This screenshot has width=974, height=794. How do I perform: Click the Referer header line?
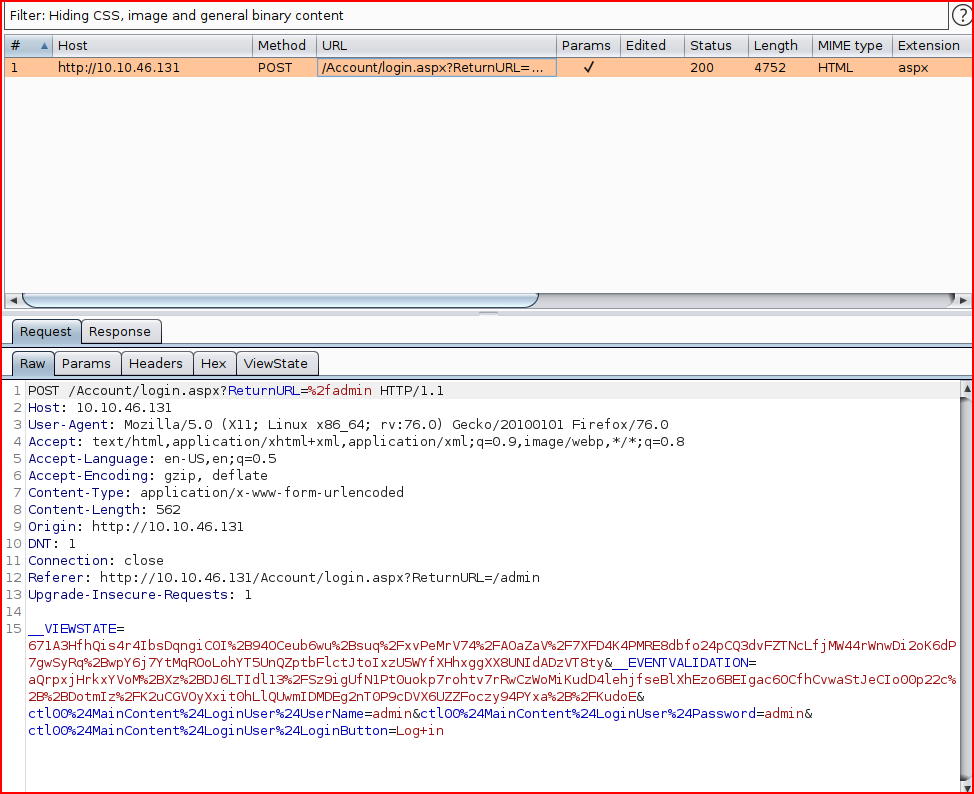click(284, 578)
